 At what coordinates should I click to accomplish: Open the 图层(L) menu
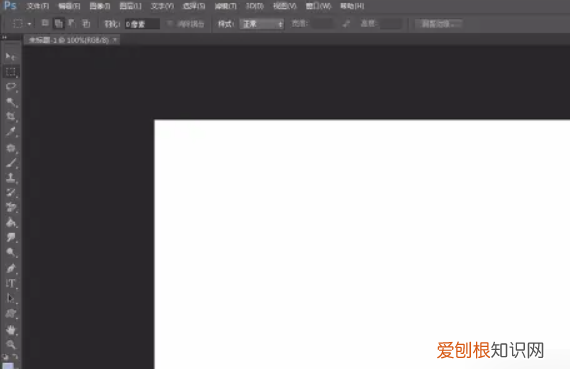[x=131, y=6]
